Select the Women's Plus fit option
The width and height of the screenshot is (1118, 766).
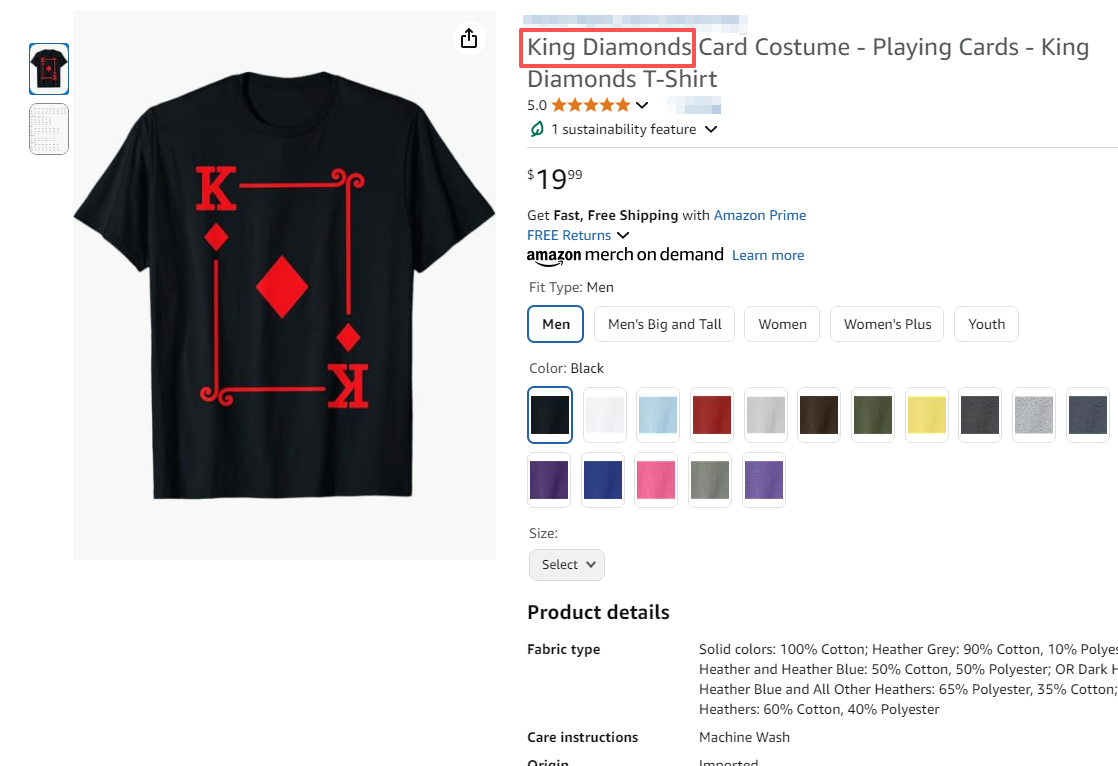click(x=887, y=324)
